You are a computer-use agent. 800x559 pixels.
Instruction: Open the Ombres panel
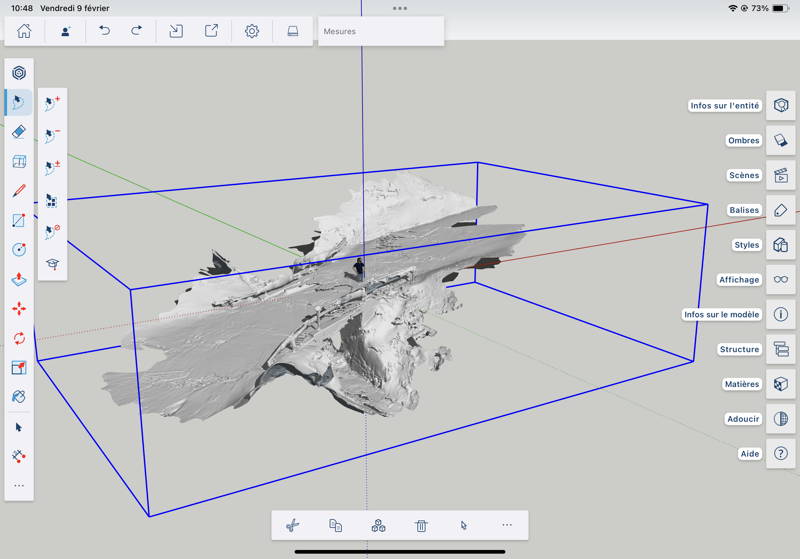pos(780,141)
